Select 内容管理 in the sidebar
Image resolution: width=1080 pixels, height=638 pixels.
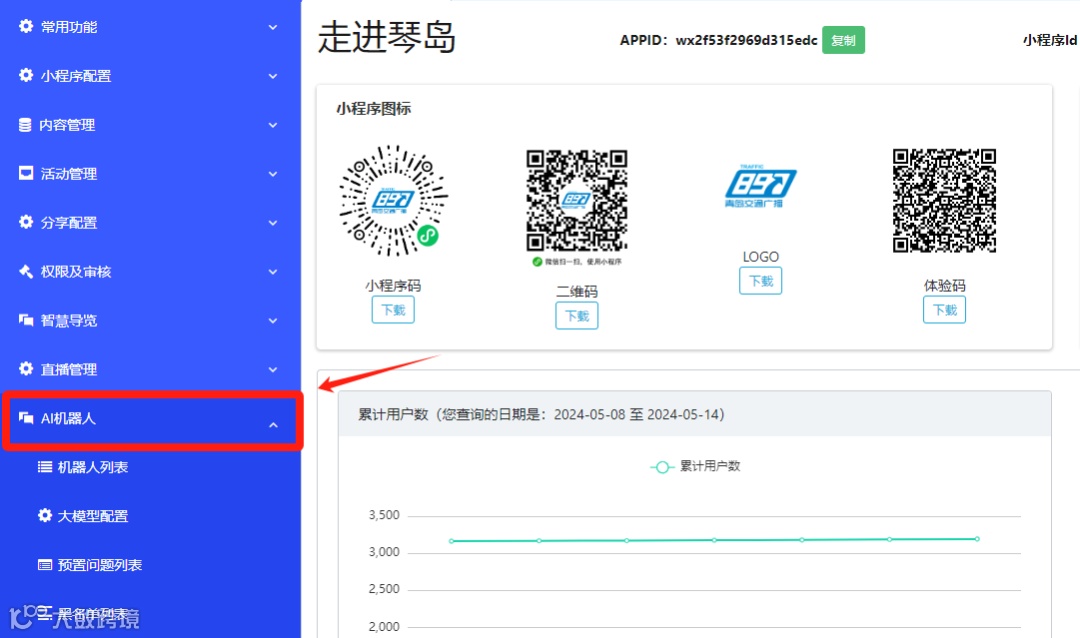pos(150,125)
